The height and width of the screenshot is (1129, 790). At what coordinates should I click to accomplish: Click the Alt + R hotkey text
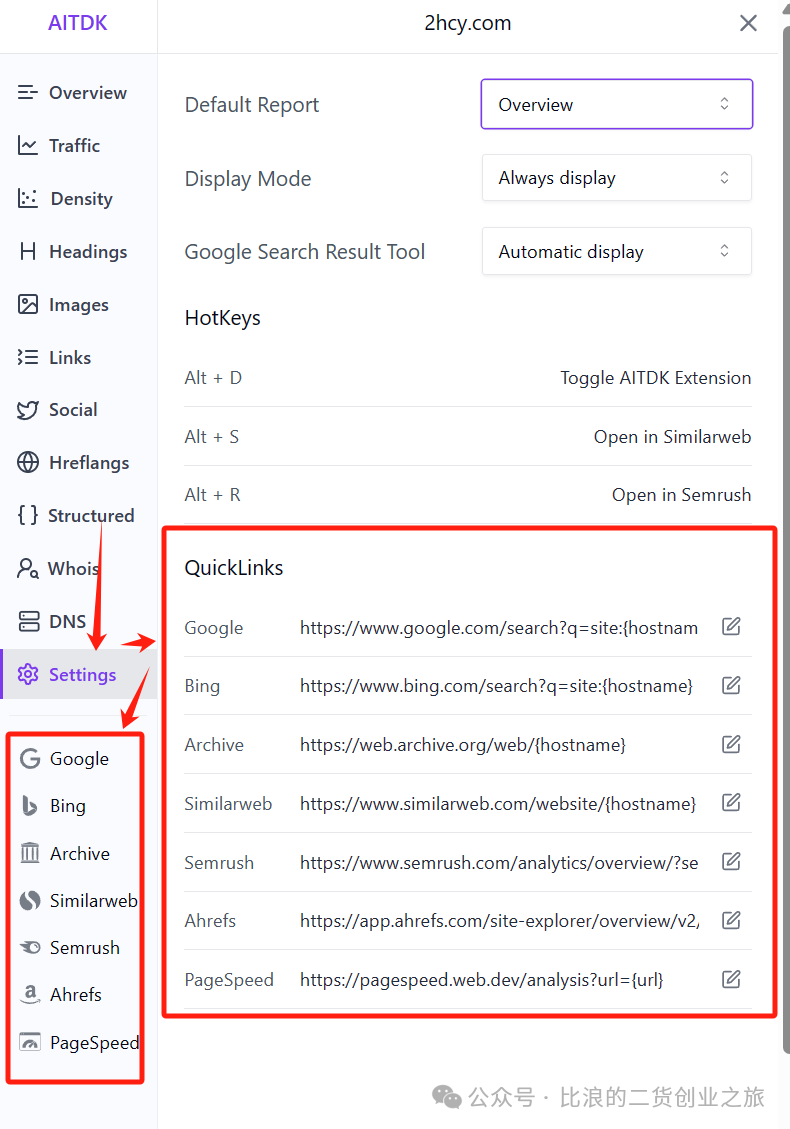pos(212,495)
